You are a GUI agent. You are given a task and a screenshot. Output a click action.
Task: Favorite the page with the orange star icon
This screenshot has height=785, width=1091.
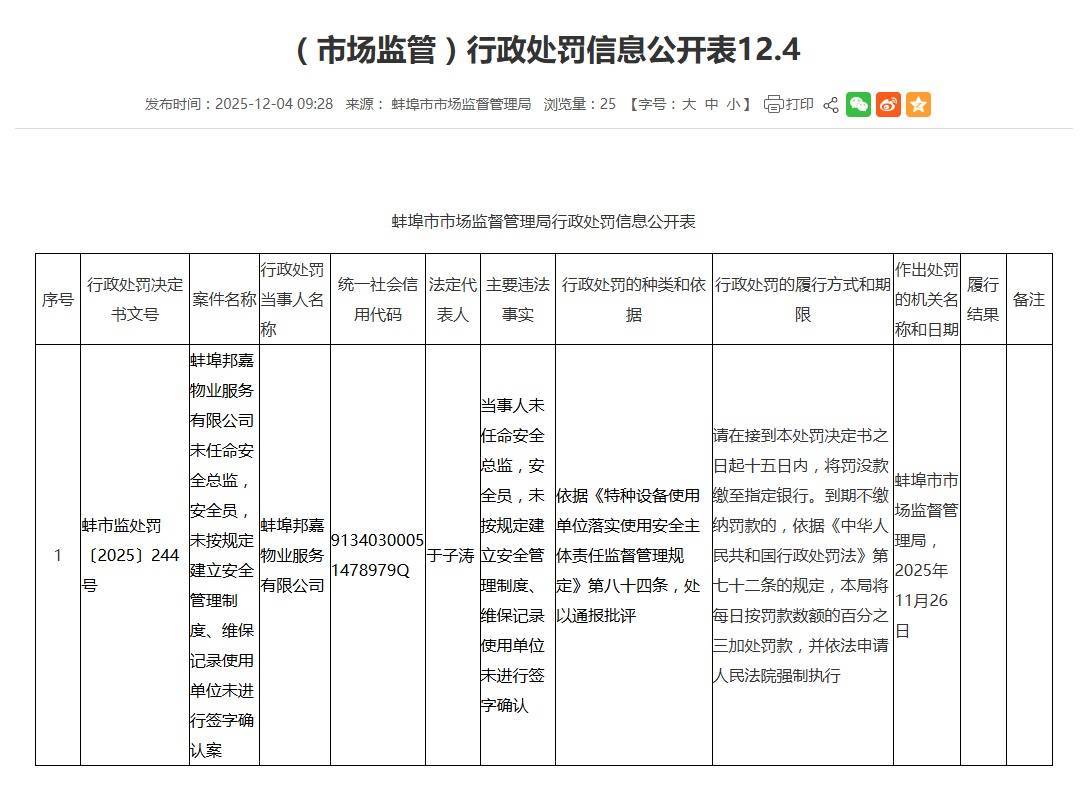(918, 103)
